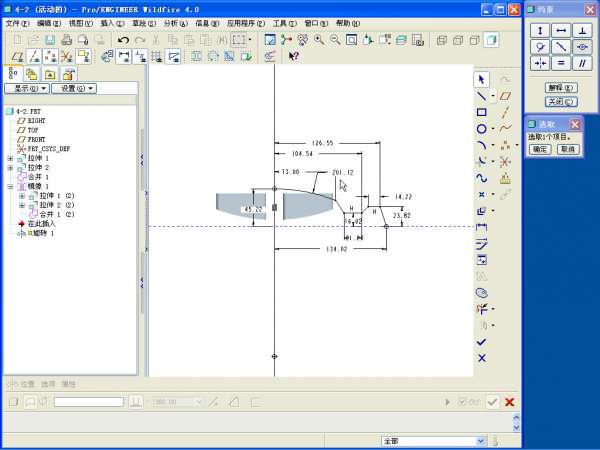Click the undo arrow in toolbar
Viewport: 600px width, 450px height.
click(x=122, y=40)
